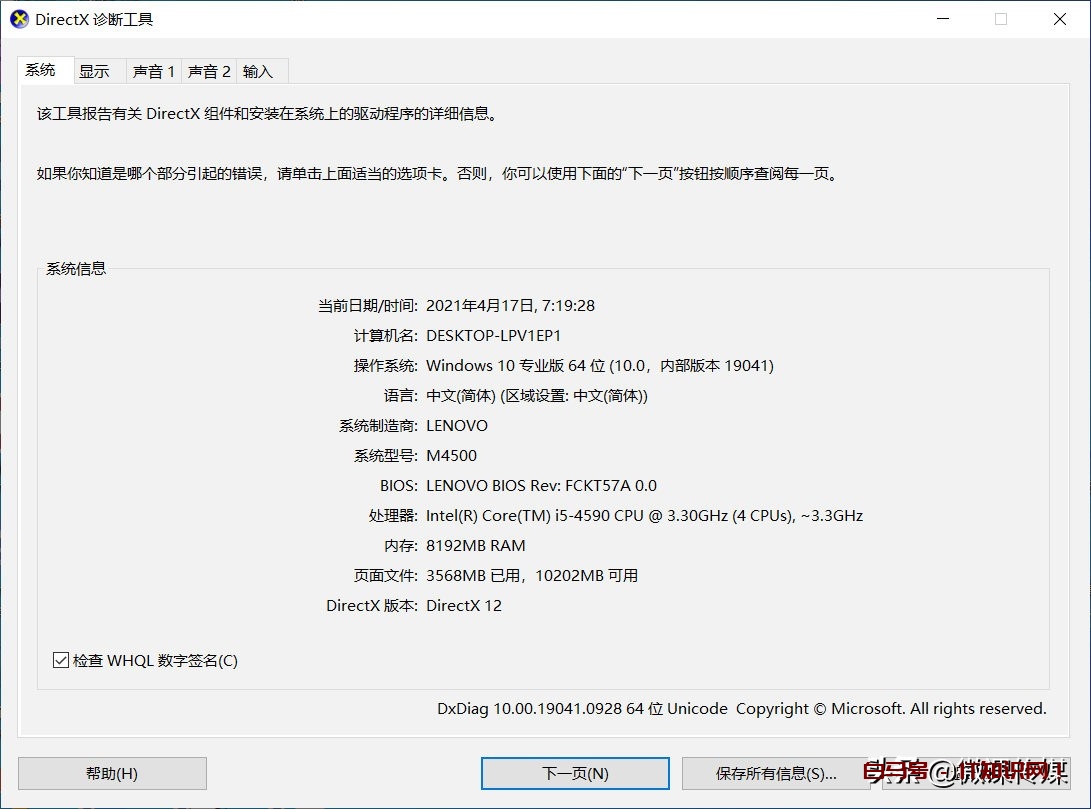Open the 声音 1 tab
Image resolution: width=1091 pixels, height=809 pixels.
[x=153, y=70]
